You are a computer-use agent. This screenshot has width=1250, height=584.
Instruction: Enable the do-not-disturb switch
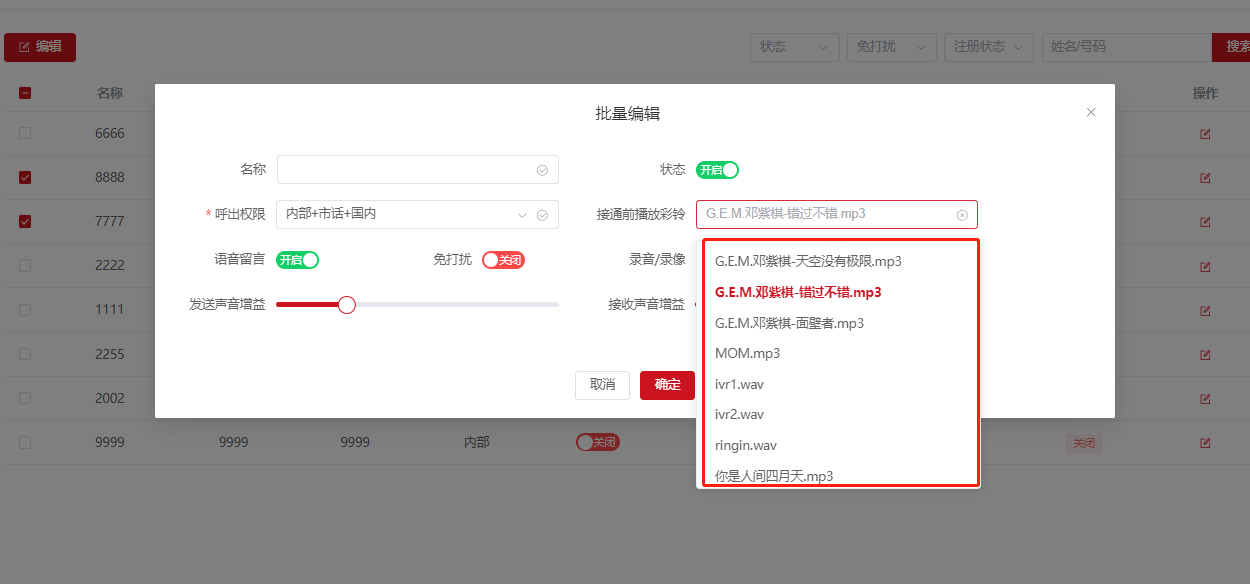(x=503, y=260)
